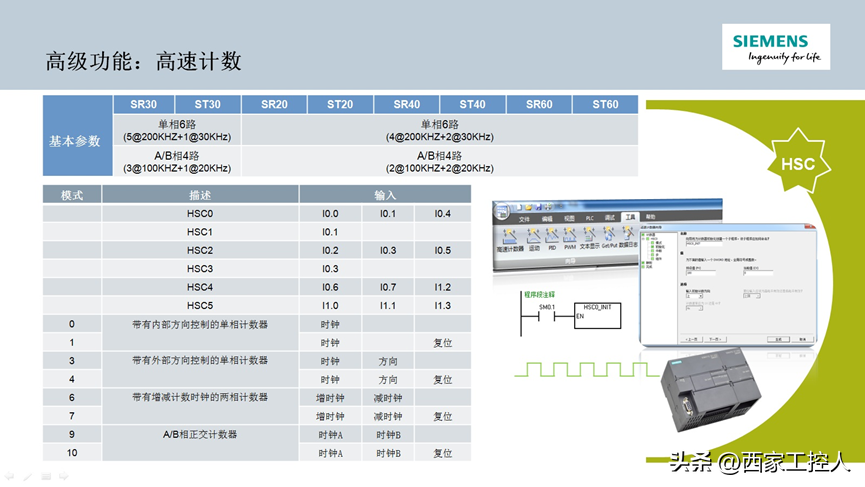This screenshot has width=865, height=487.
Task: Click the SM0.1 contact in ladder
Action: [547, 316]
